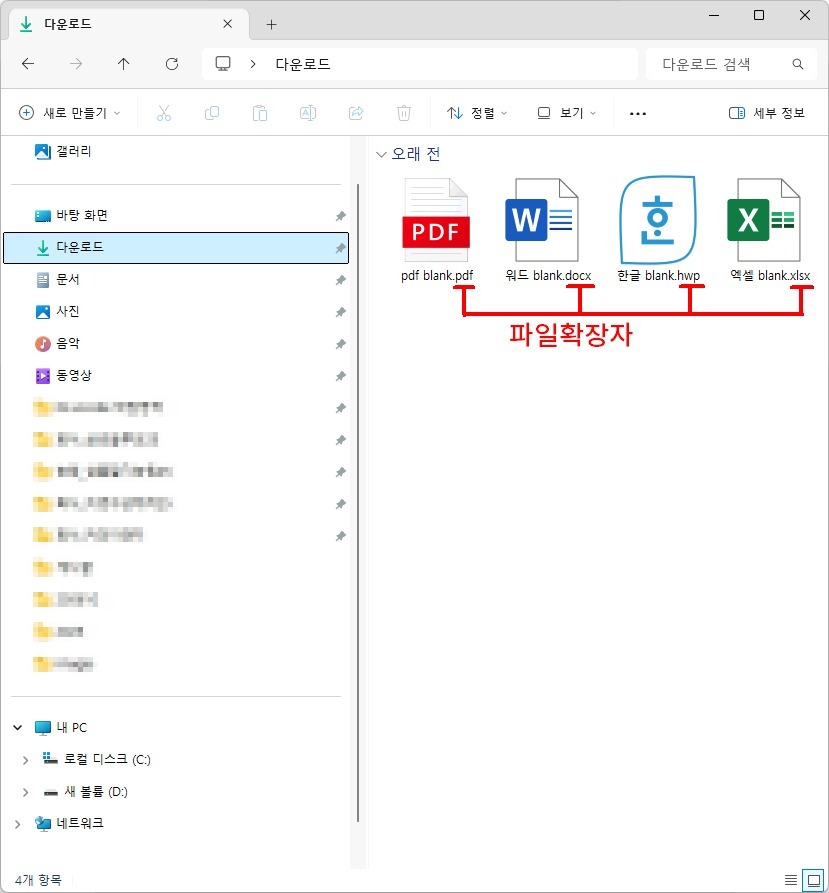Click the Paste toolbar icon
The height and width of the screenshot is (893, 829).
(260, 113)
